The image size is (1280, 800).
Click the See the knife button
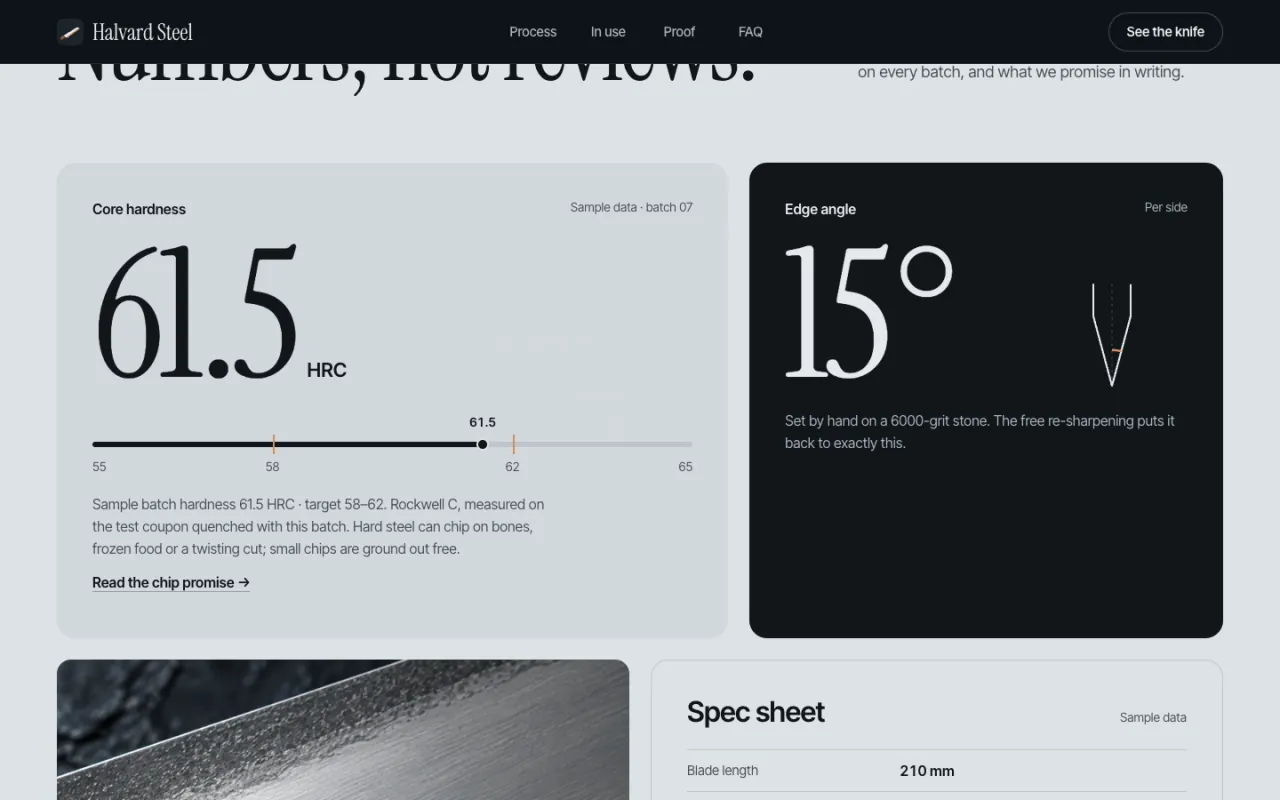(x=1165, y=32)
